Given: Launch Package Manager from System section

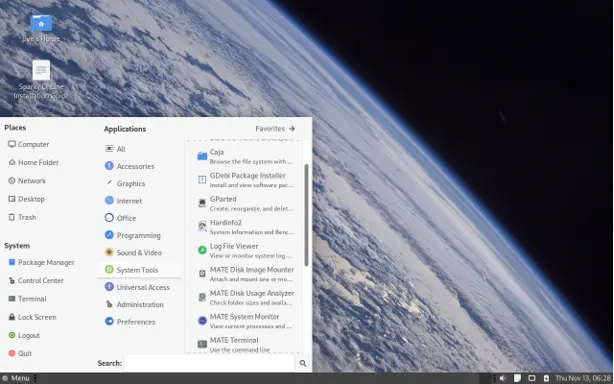Looking at the screenshot, I should (x=42, y=262).
